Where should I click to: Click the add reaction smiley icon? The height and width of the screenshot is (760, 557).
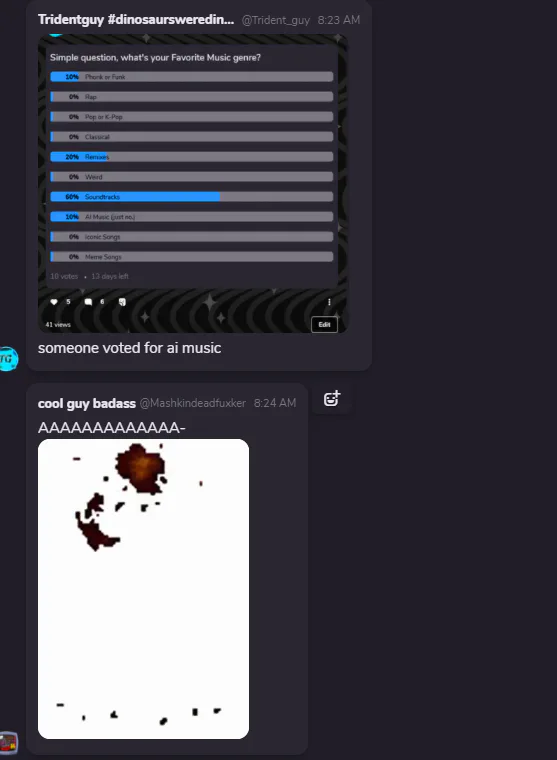(x=332, y=398)
